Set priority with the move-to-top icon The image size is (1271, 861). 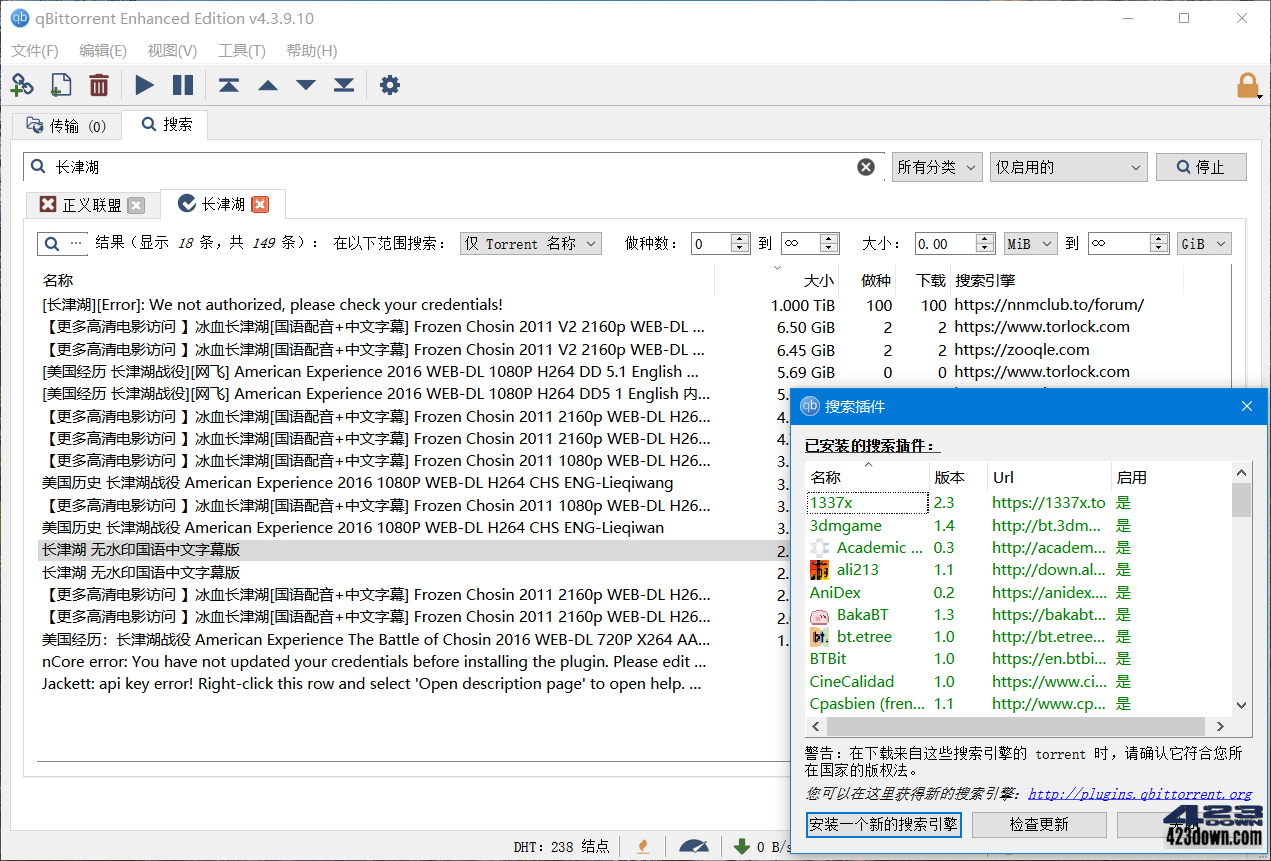228,85
